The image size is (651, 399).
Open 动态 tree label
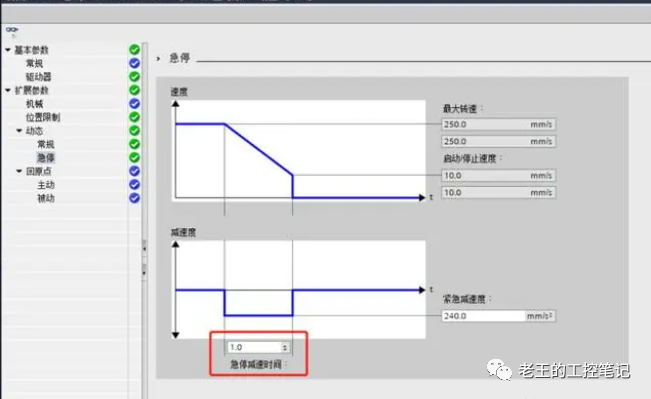[34, 131]
